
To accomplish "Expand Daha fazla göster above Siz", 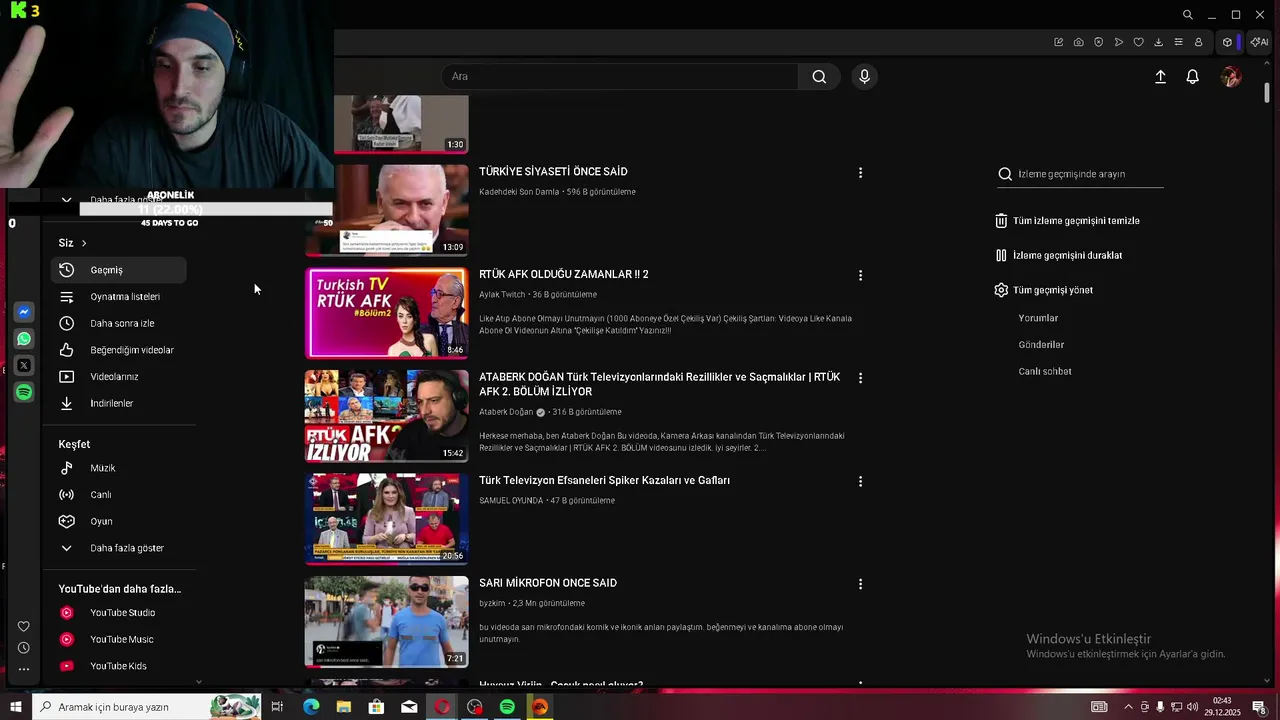I will (112, 200).
